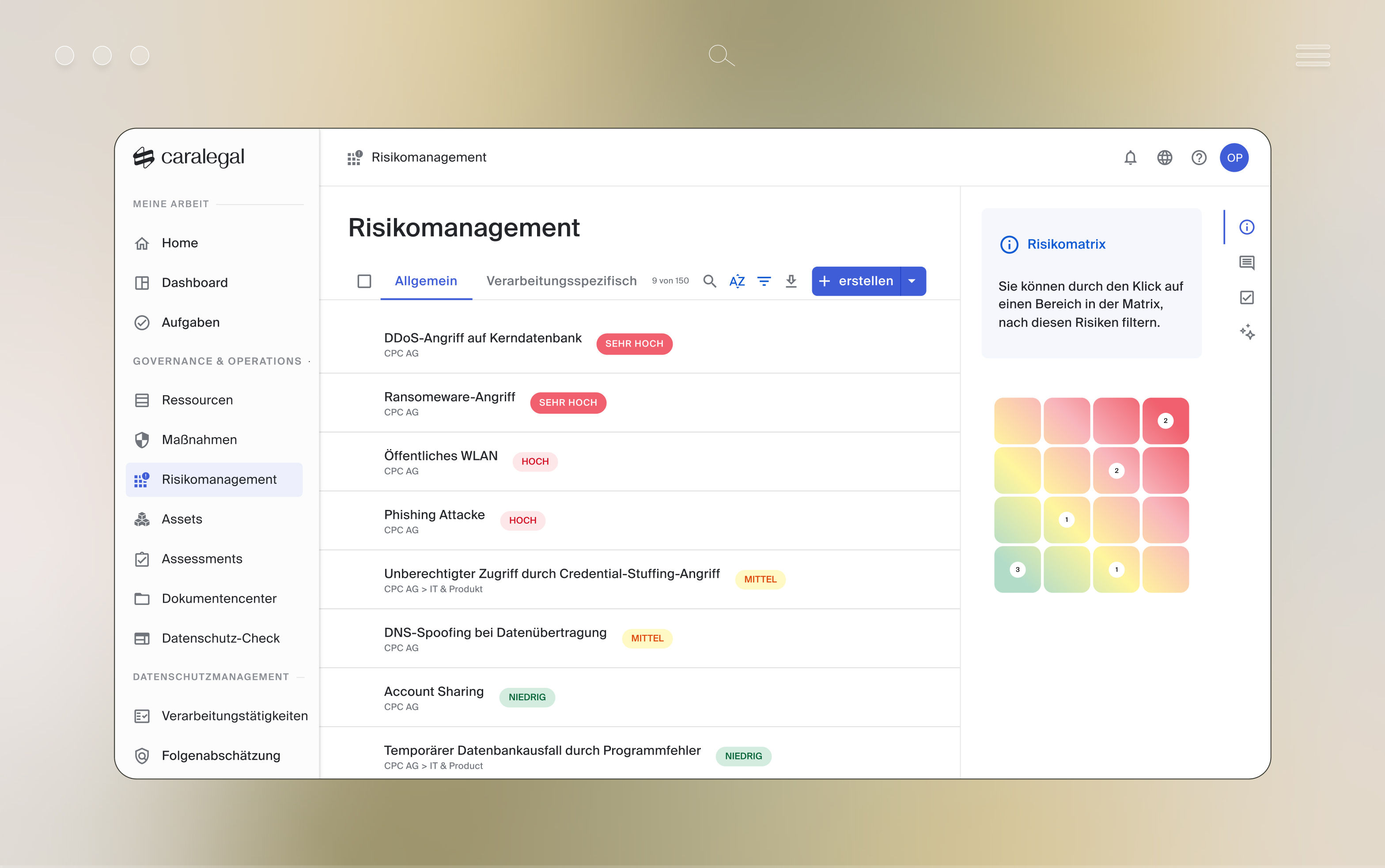Select the Assets sidebar icon

[x=142, y=519]
